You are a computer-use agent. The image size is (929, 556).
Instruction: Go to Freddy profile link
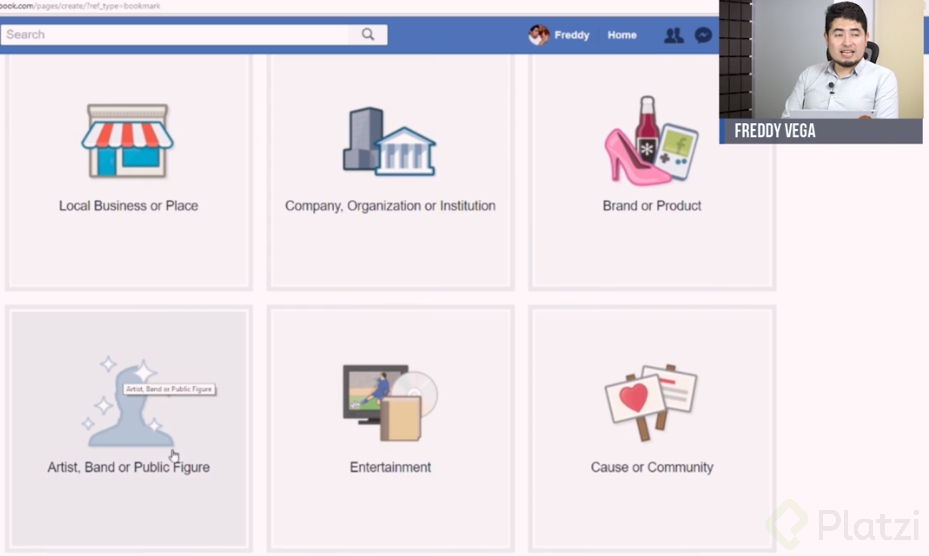click(x=571, y=35)
